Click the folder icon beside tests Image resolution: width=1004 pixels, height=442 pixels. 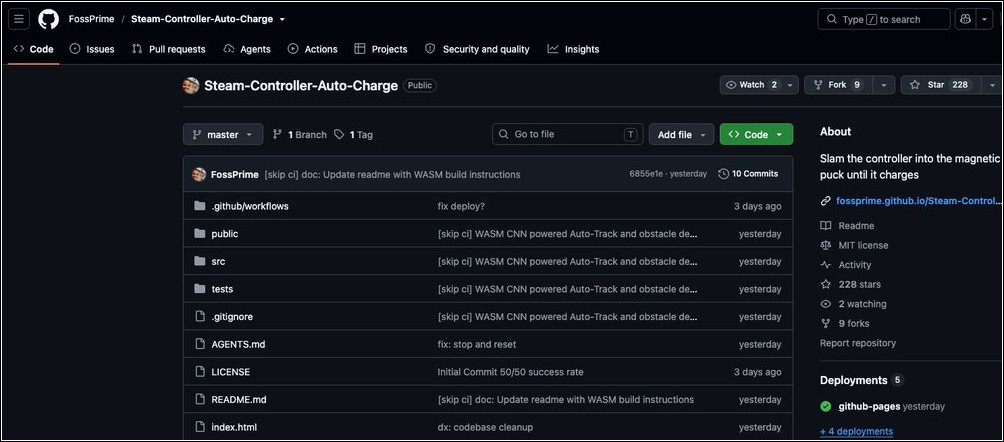click(200, 289)
